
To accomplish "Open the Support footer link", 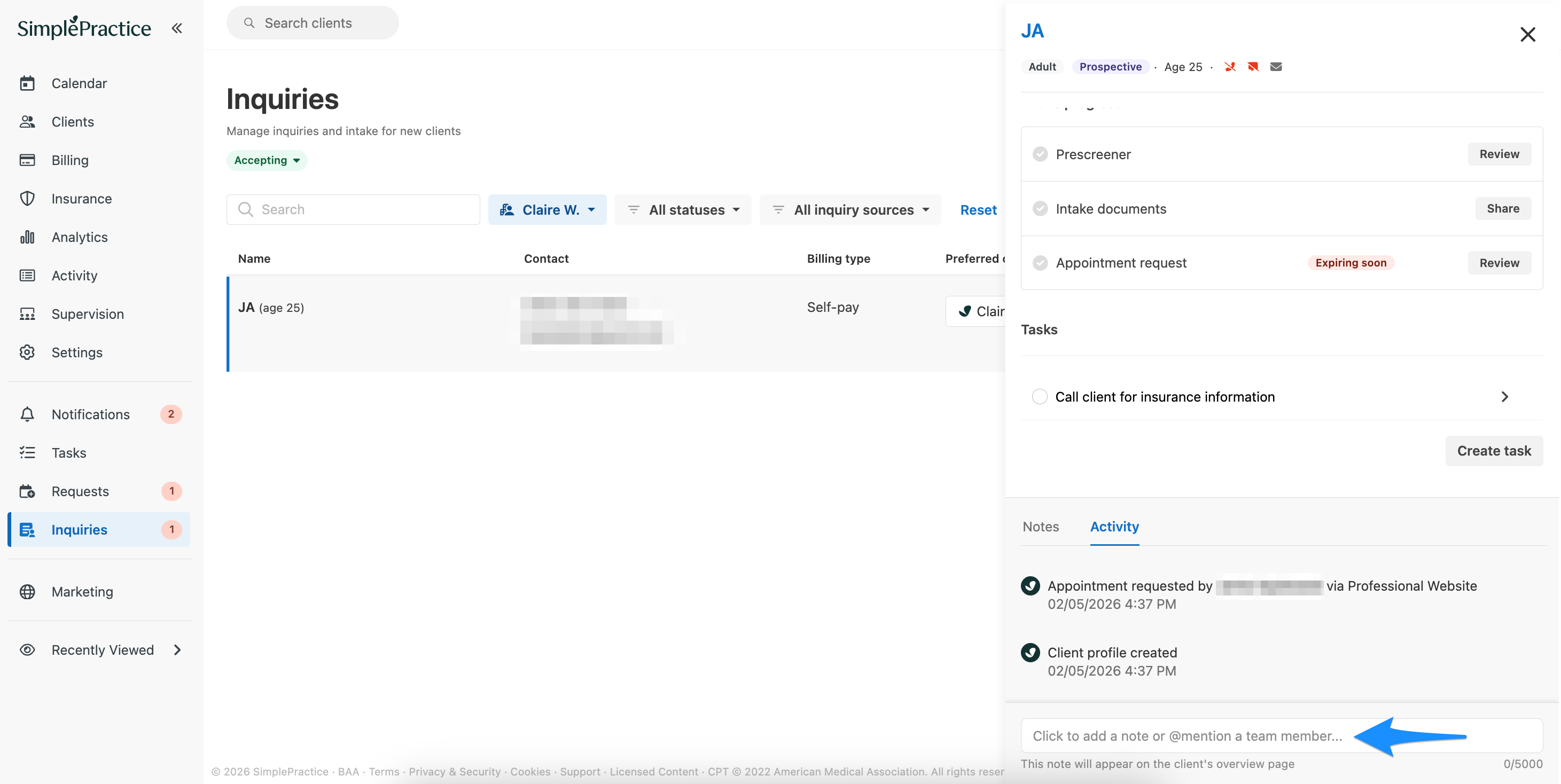I will (x=579, y=771).
